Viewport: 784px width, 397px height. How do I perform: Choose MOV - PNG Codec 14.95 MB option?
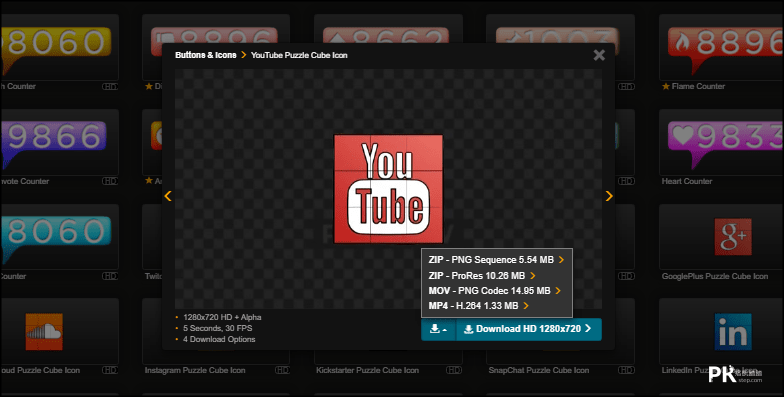coord(494,290)
